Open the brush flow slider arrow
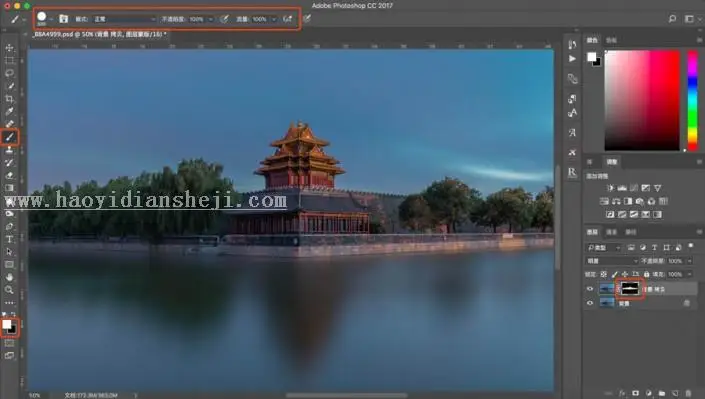Viewport: 705px width, 399px height. click(x=273, y=19)
